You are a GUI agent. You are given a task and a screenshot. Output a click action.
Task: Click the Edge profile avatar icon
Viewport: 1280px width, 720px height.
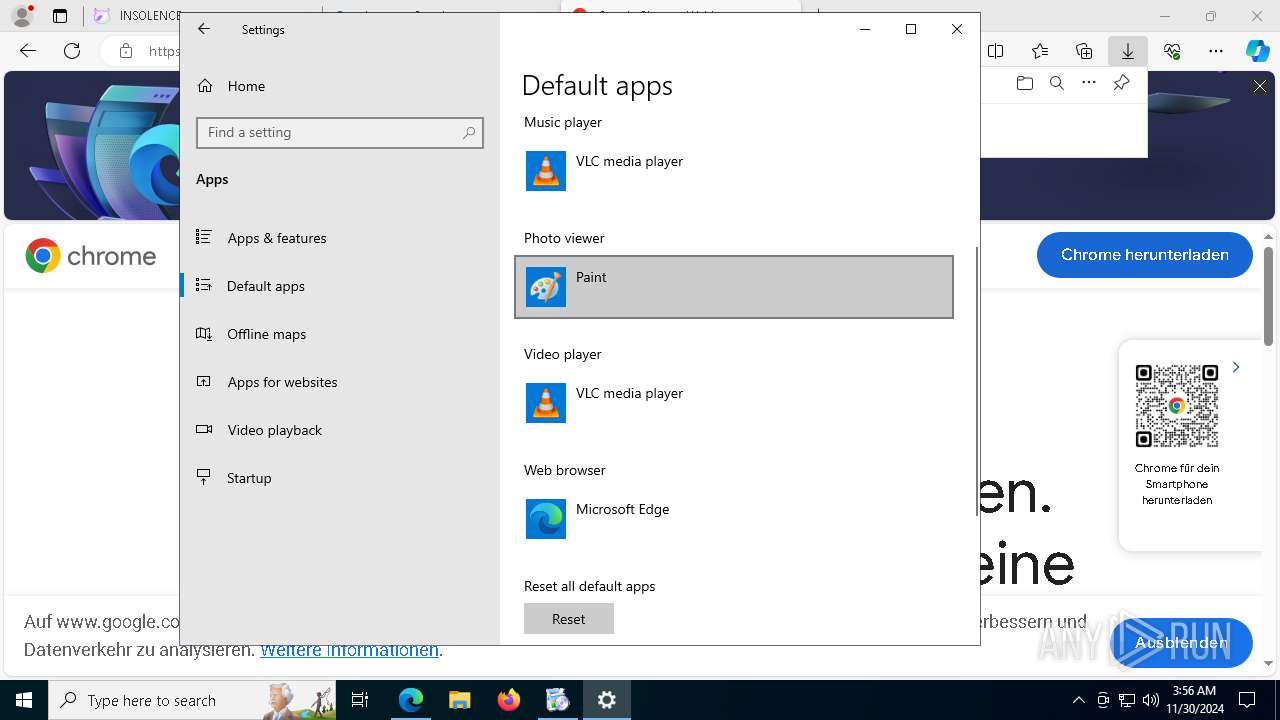point(21,16)
